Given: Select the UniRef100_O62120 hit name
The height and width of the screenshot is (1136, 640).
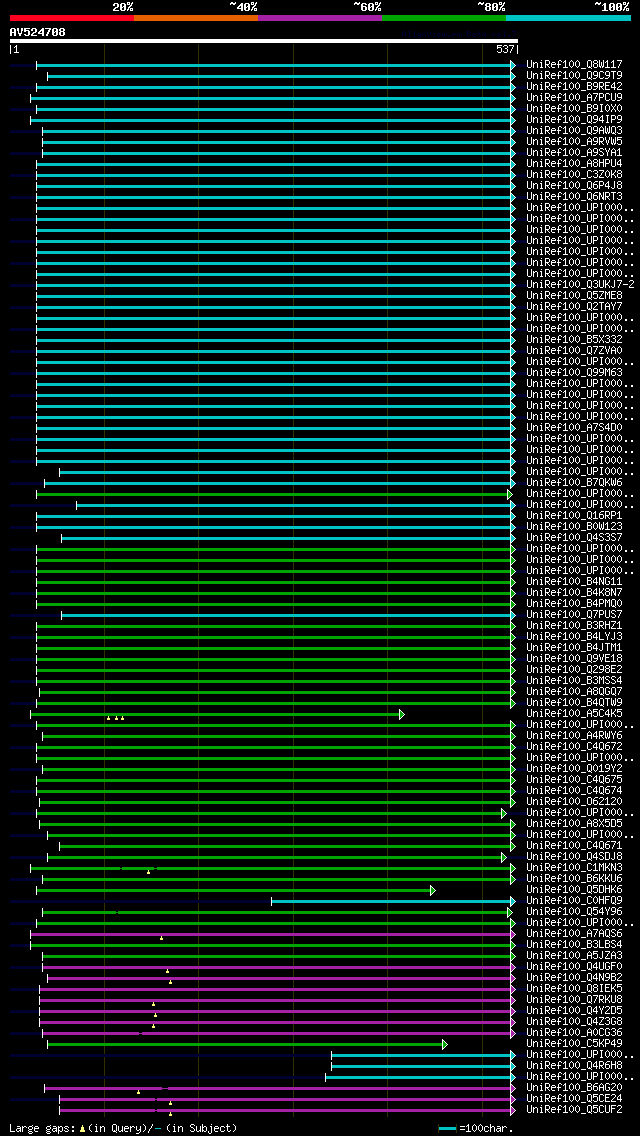Looking at the screenshot, I should (x=574, y=802).
